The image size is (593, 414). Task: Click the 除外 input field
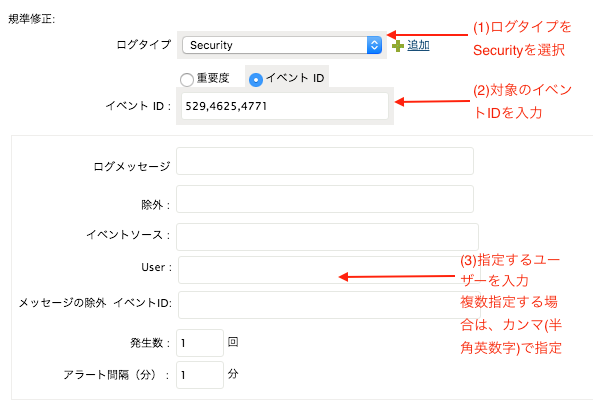tap(325, 199)
